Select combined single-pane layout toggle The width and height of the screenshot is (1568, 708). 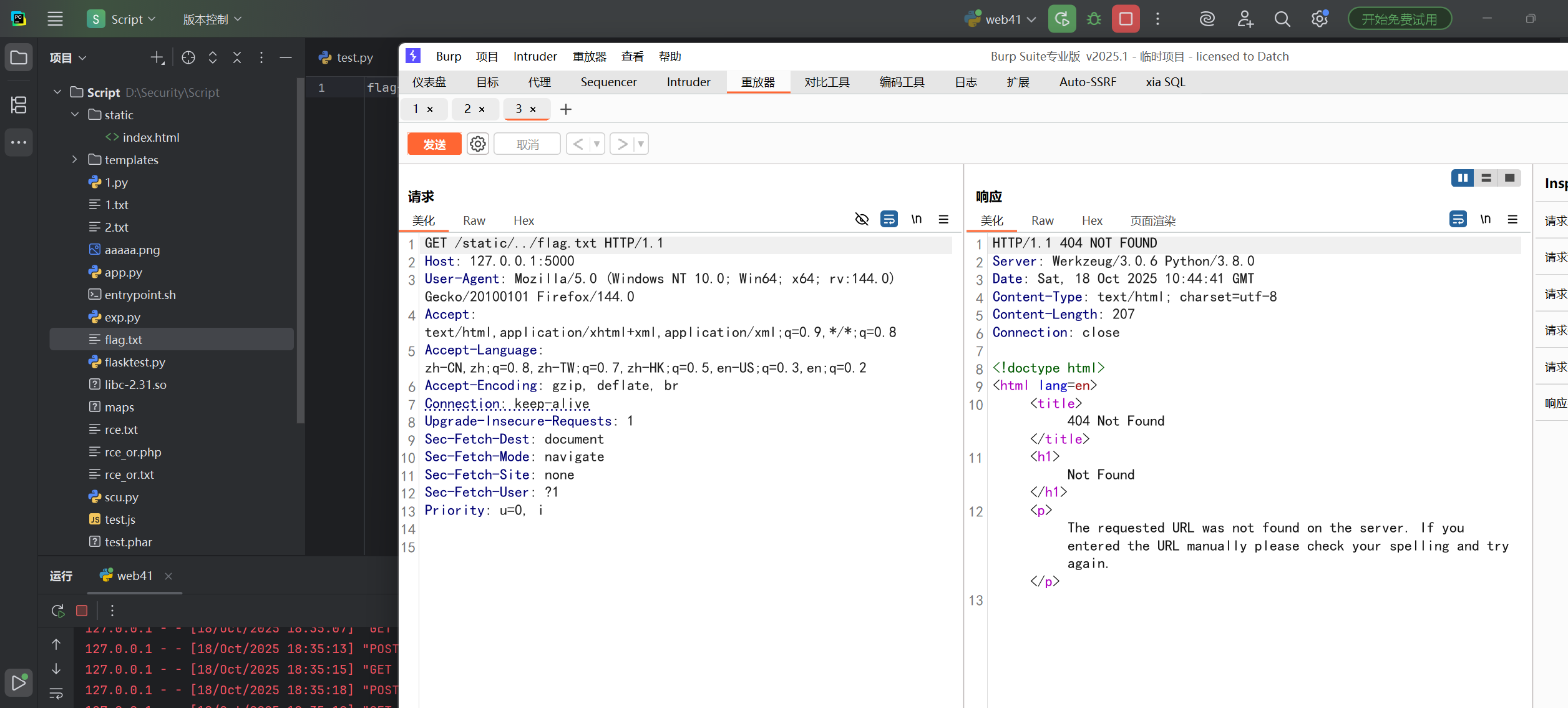pyautogui.click(x=1509, y=178)
